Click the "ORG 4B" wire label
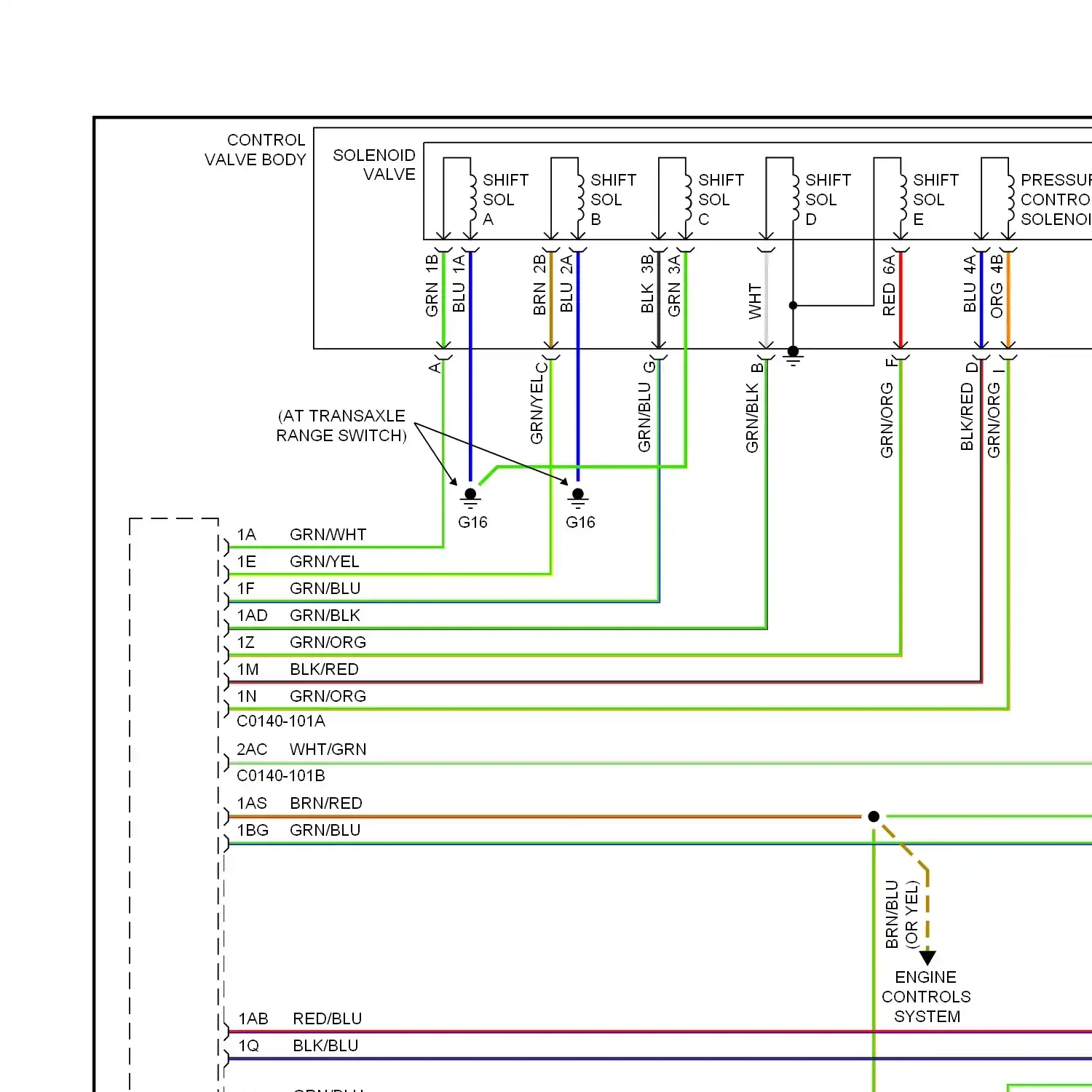 997,286
